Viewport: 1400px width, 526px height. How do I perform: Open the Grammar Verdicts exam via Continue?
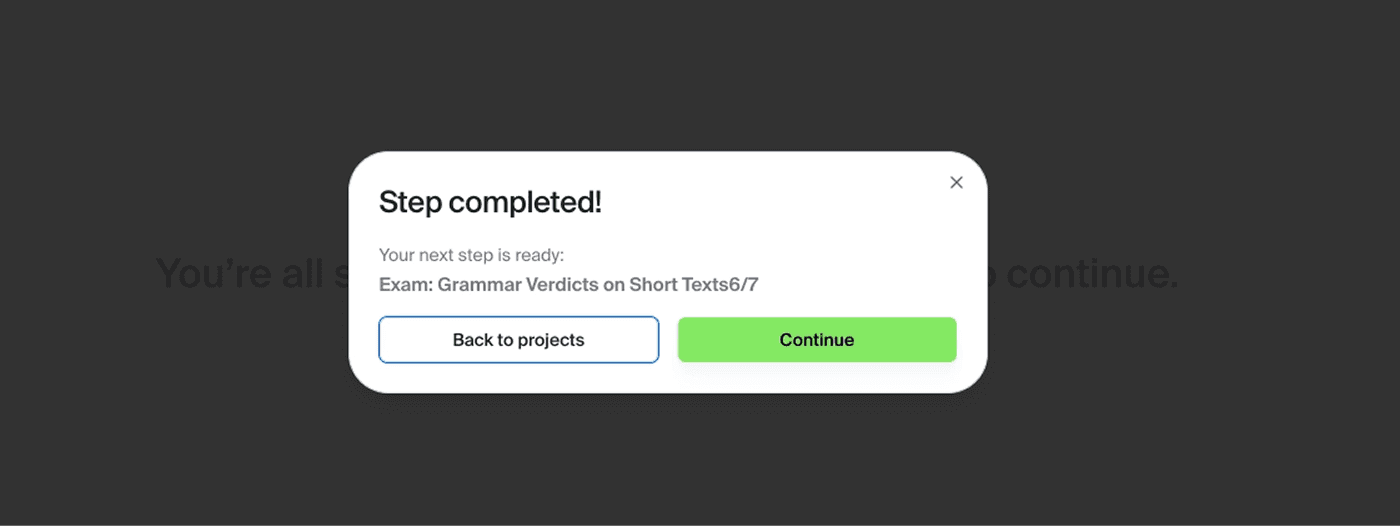817,340
